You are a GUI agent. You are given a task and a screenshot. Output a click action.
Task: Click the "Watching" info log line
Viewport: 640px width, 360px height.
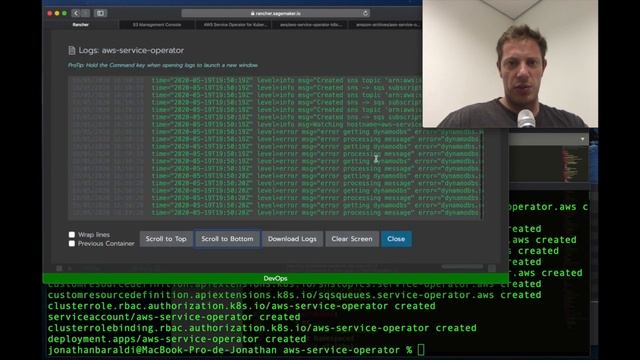tap(287, 124)
